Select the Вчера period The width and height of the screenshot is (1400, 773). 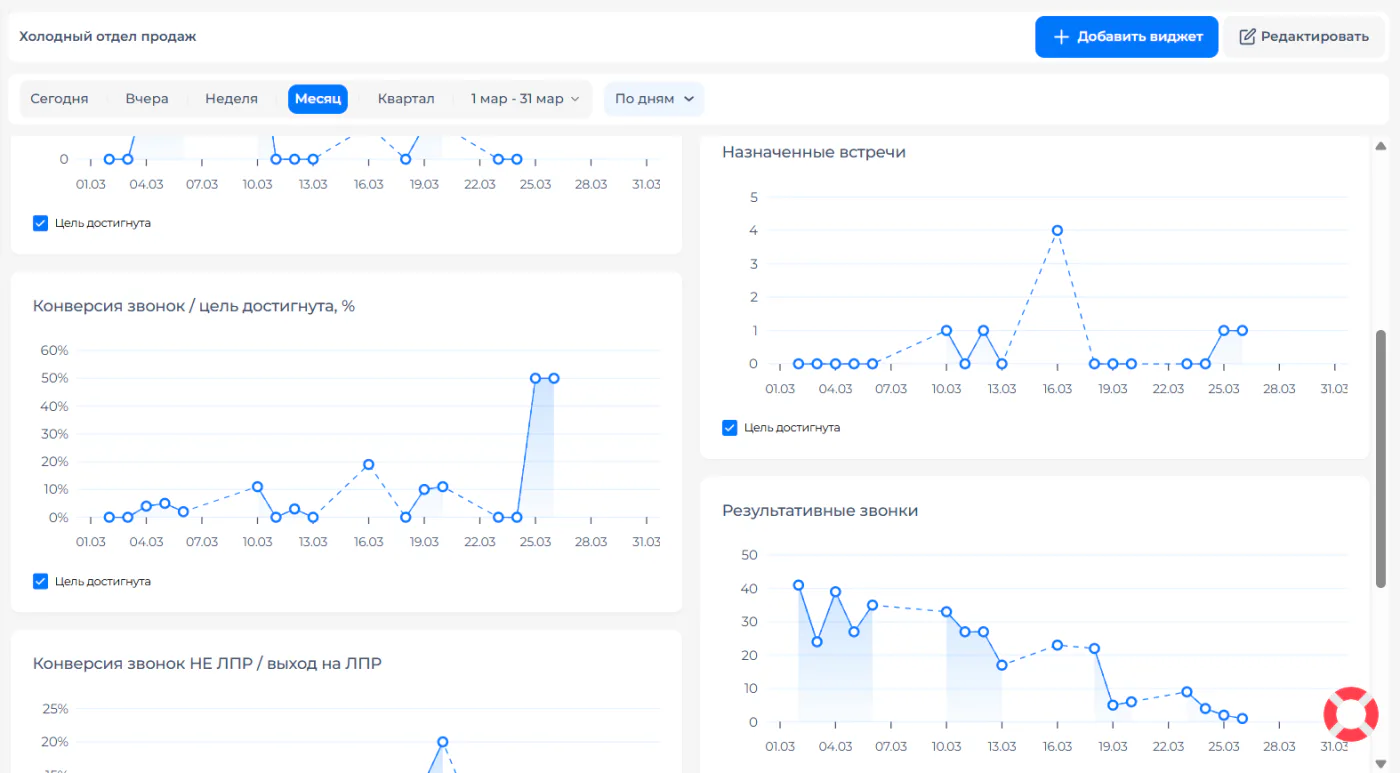[147, 99]
